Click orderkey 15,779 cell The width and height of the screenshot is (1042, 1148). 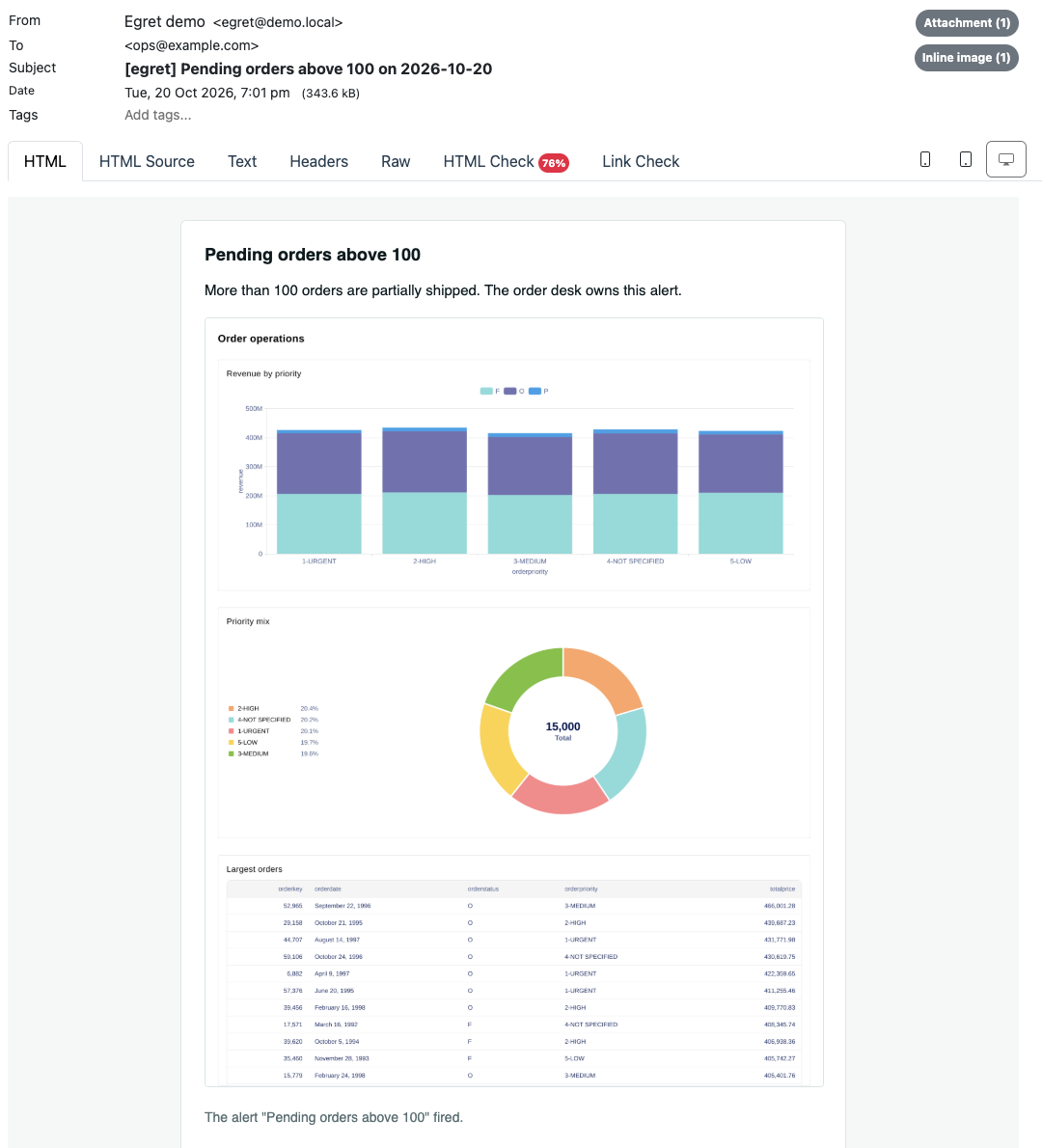[292, 1076]
